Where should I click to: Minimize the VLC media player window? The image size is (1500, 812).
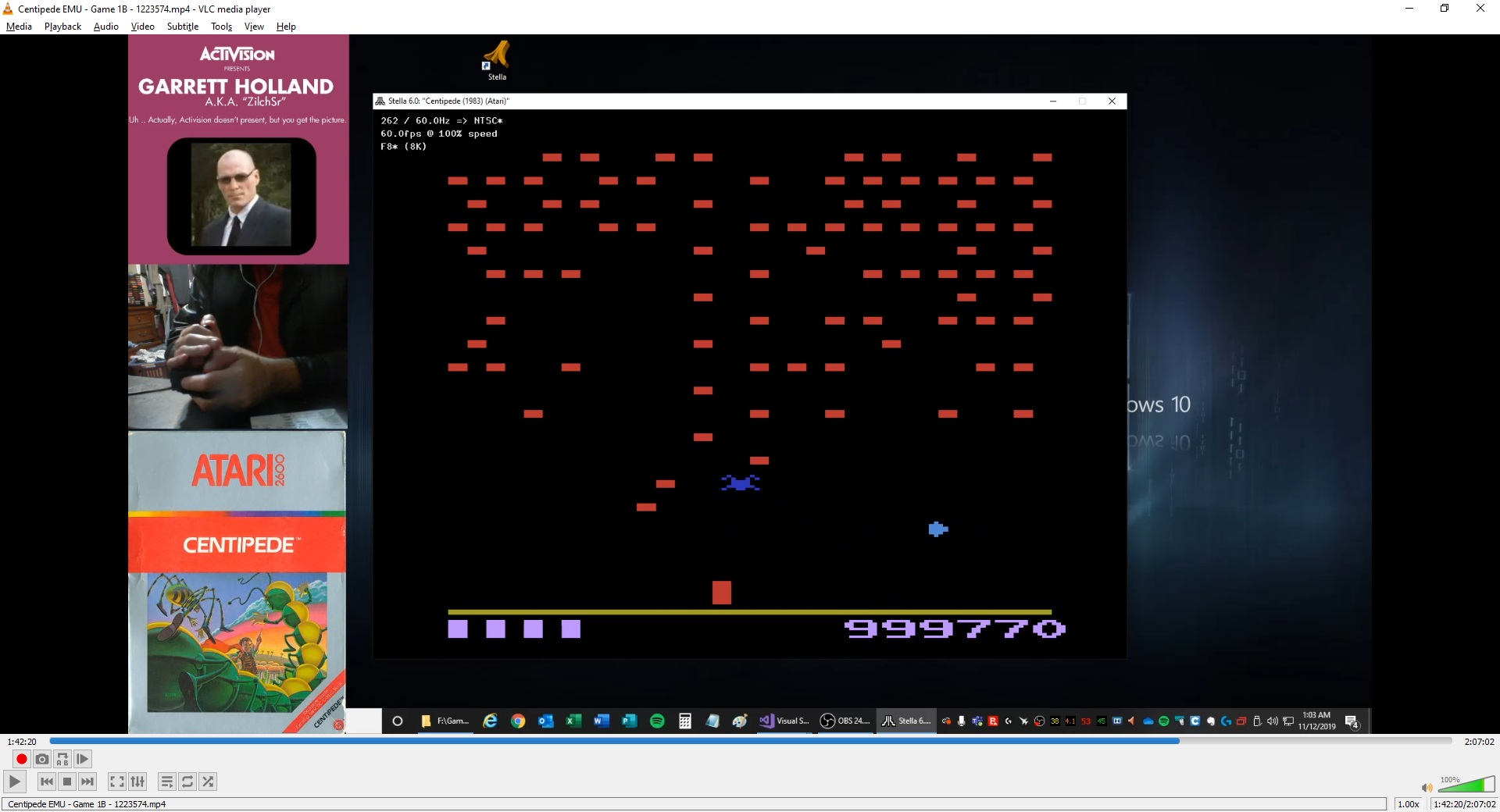[1409, 9]
